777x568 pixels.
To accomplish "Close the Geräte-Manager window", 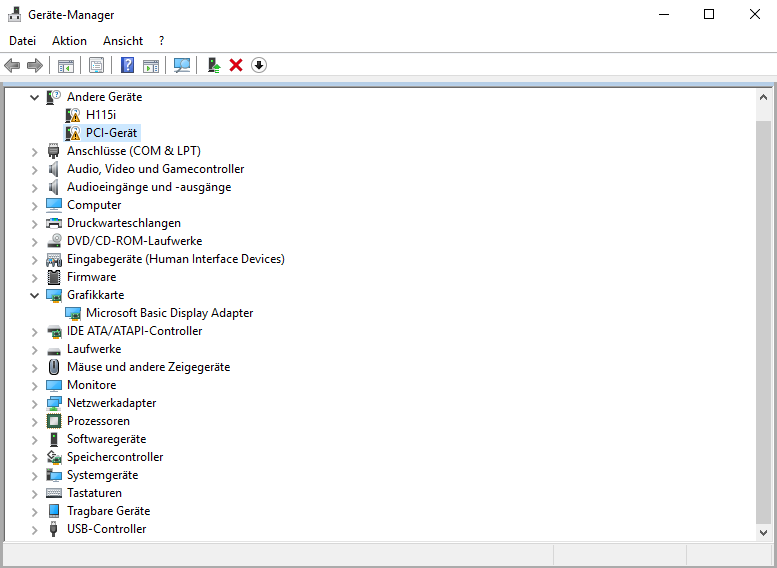I will (x=755, y=14).
